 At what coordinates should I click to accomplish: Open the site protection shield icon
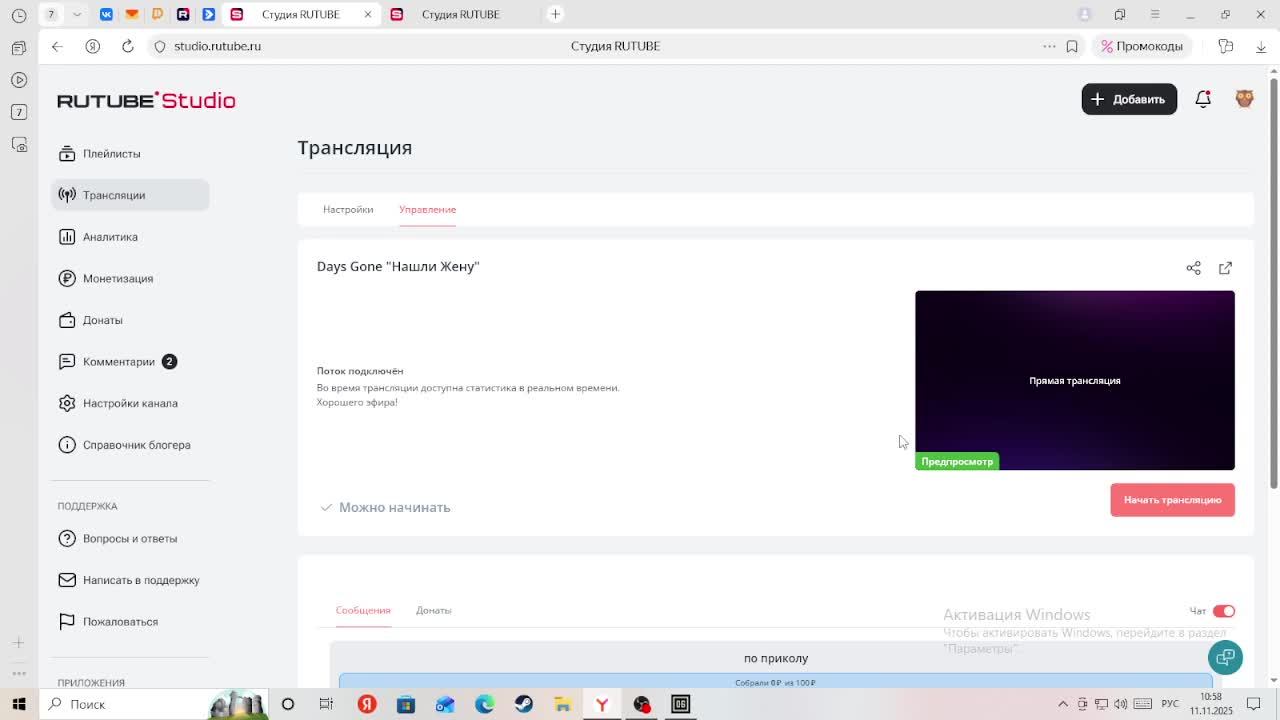click(159, 46)
